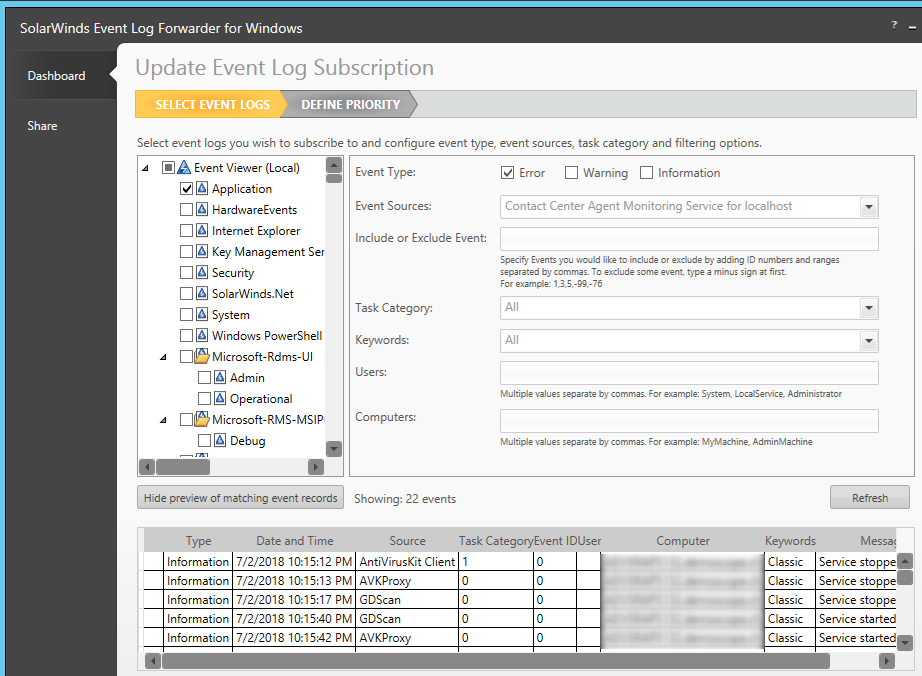Select the 7/2/2018 10:15:17 PM cell
The image size is (922, 676).
point(294,600)
